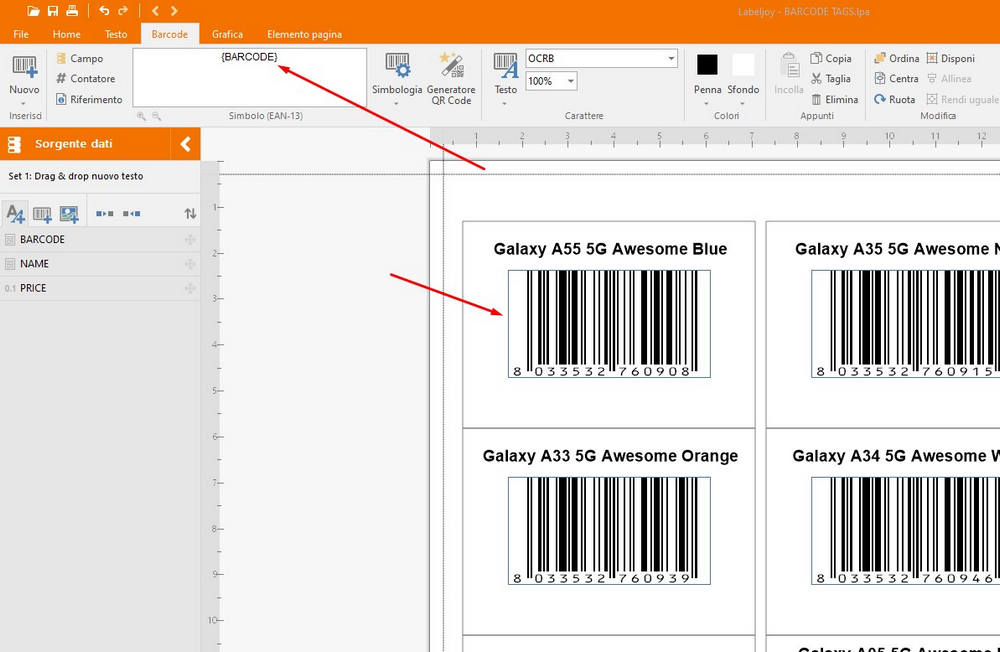
Task: Toggle the new text drag mode
Action: [x=15, y=213]
